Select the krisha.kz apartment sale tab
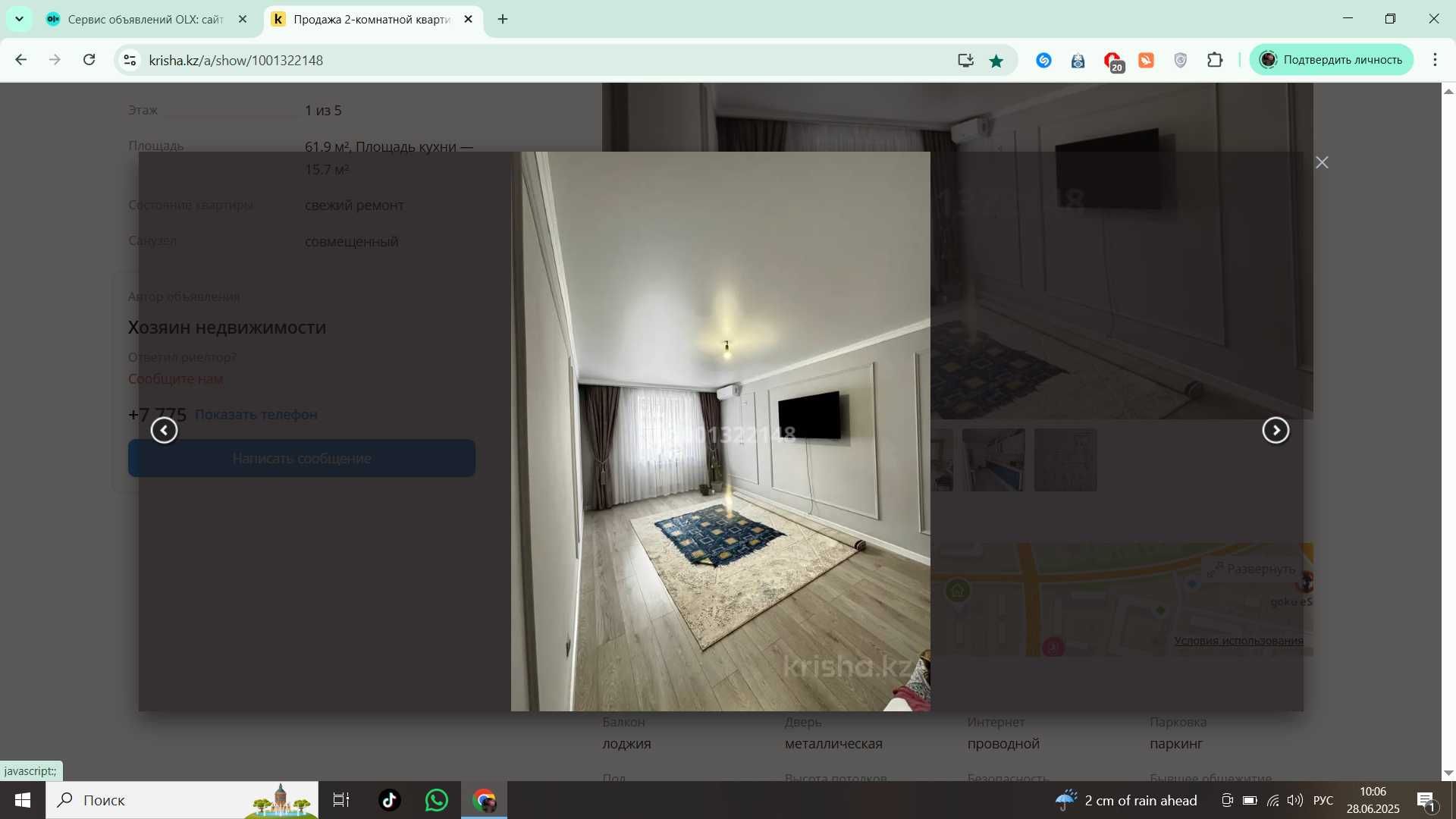The width and height of the screenshot is (1456, 819). [x=372, y=20]
